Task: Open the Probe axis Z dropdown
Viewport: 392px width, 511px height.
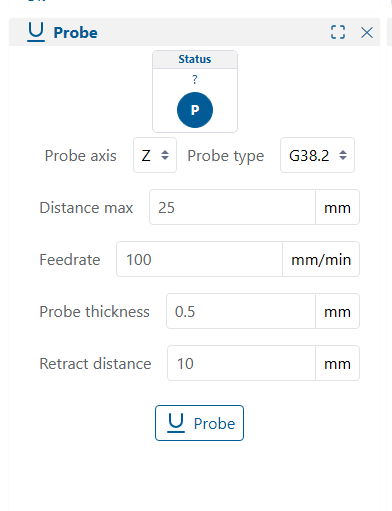Action: (x=155, y=155)
